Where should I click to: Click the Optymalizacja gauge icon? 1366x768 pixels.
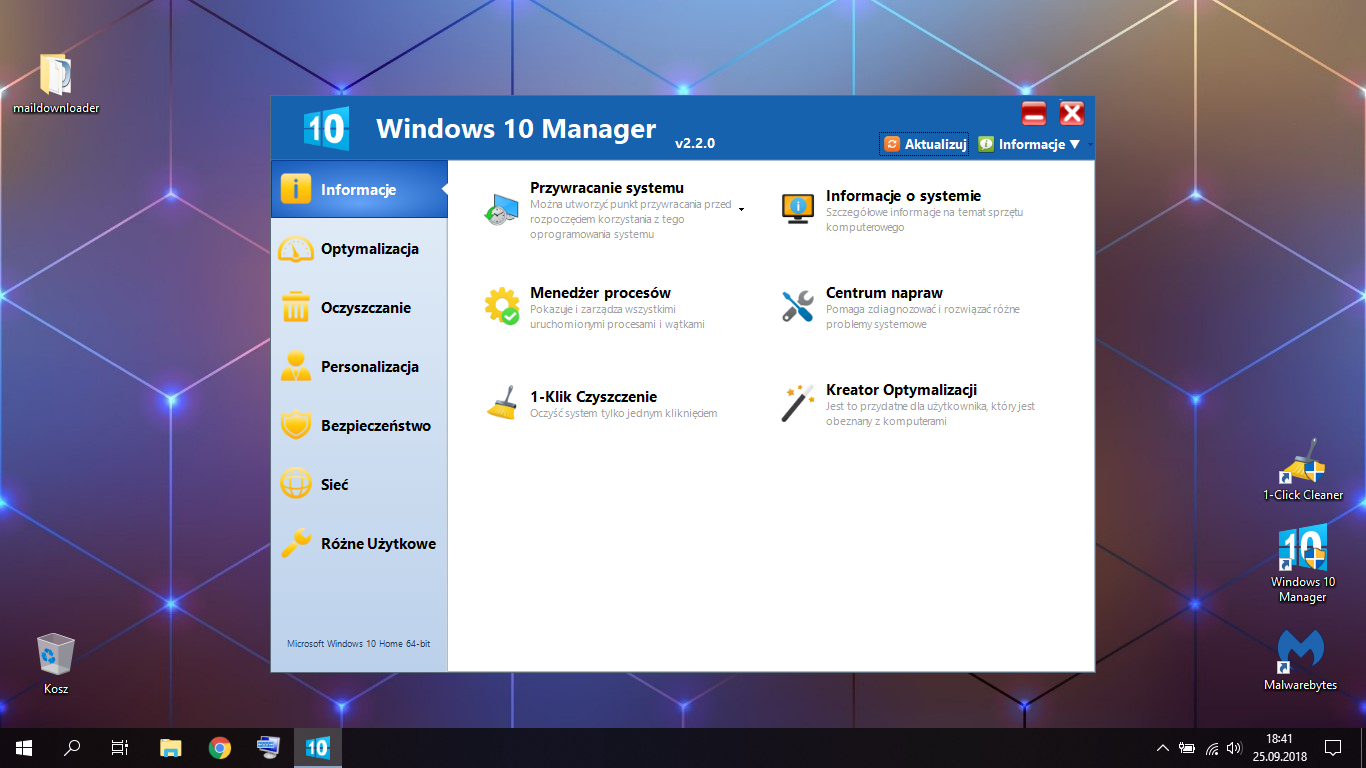(x=296, y=249)
